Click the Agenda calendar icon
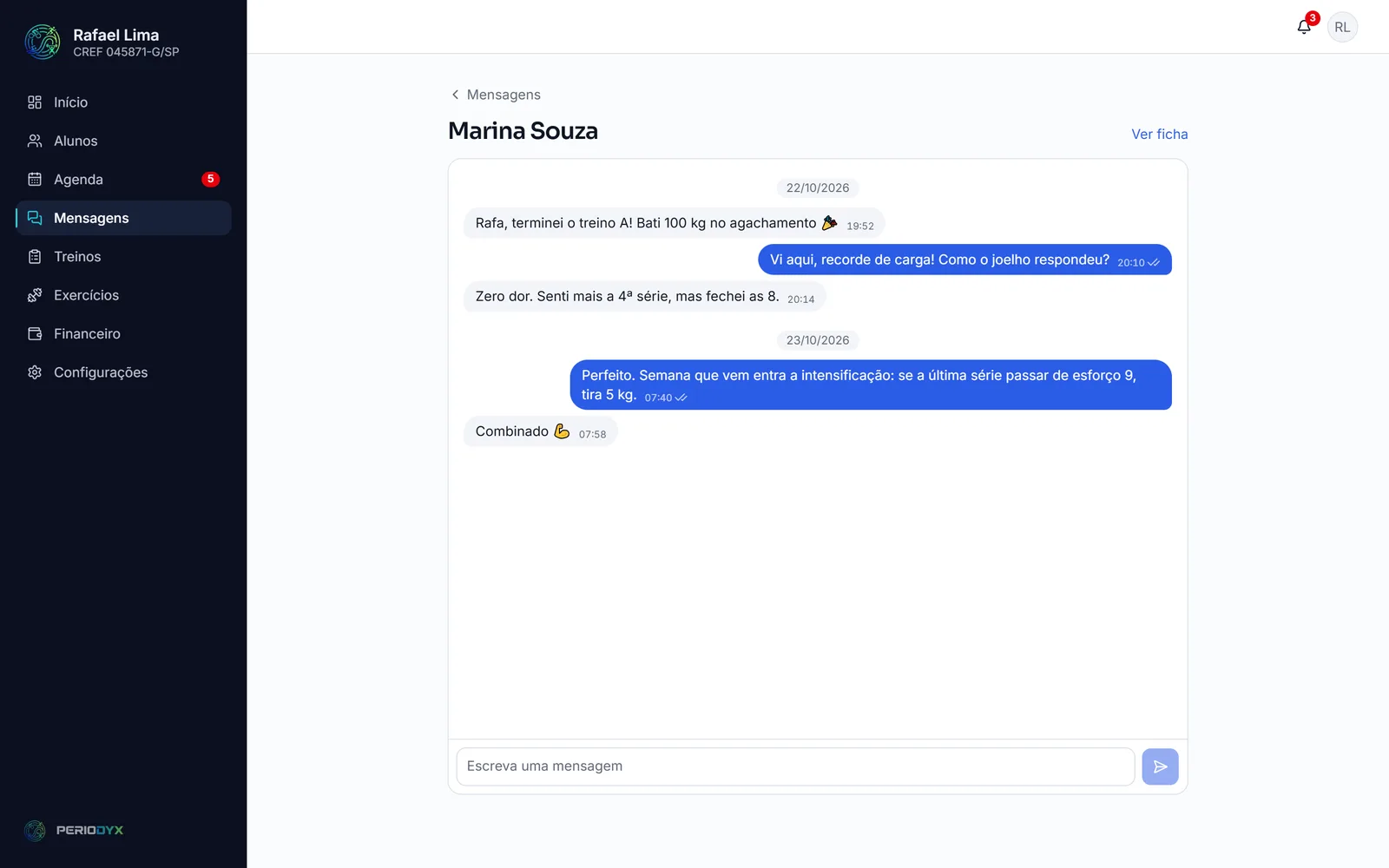This screenshot has width=1389, height=868. click(35, 180)
